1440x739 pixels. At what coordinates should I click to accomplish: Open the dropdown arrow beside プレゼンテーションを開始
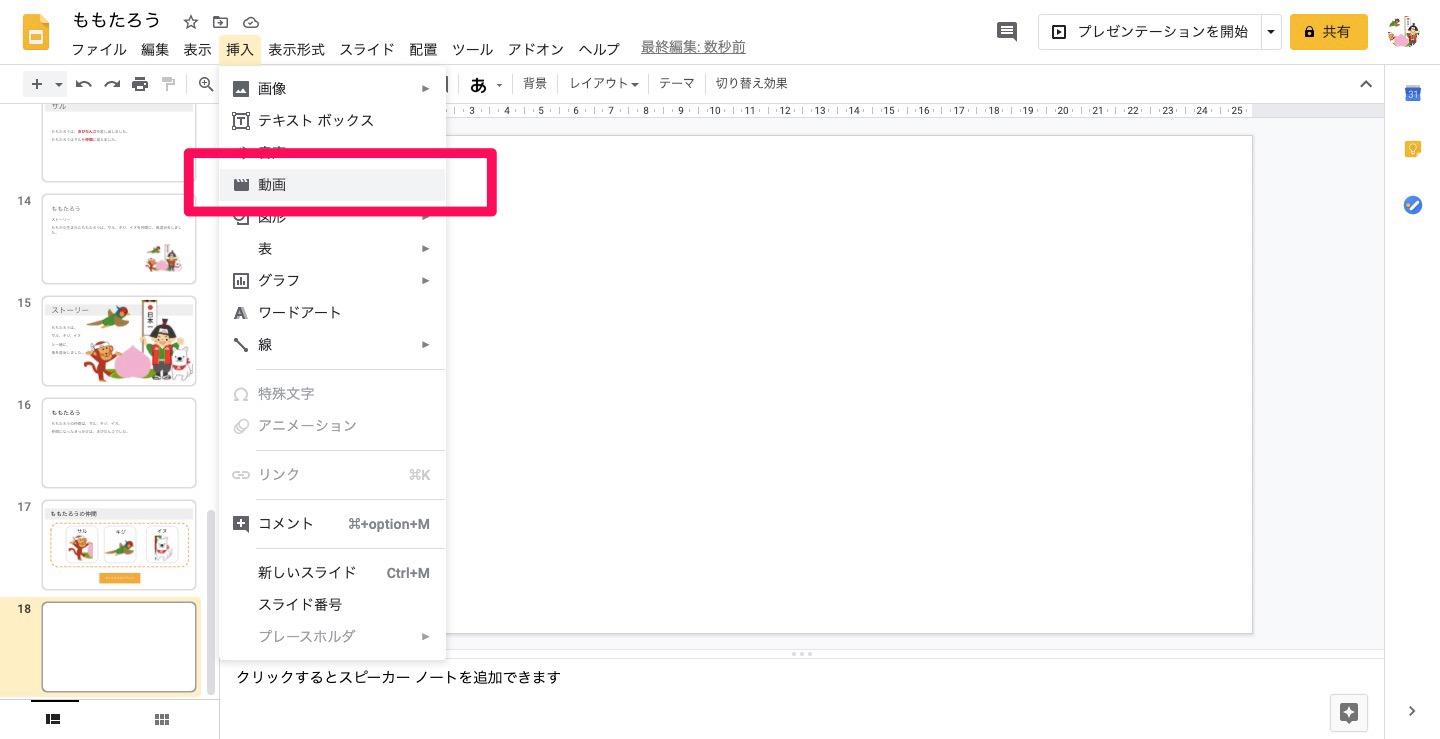[x=1271, y=32]
